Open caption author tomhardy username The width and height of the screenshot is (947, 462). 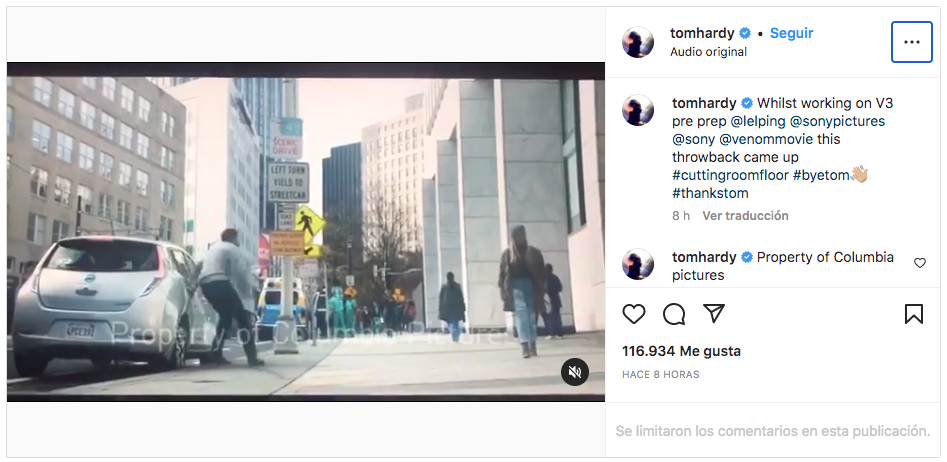704,103
